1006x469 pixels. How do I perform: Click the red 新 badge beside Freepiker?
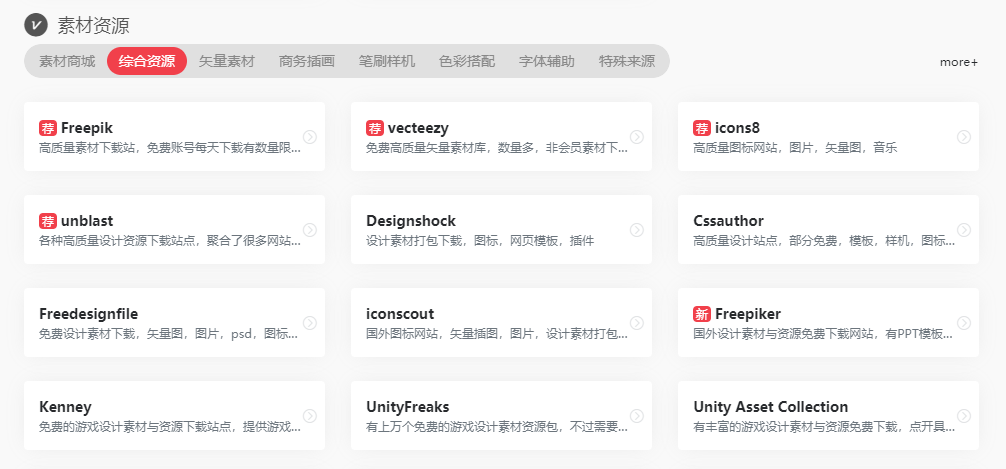pyautogui.click(x=702, y=314)
